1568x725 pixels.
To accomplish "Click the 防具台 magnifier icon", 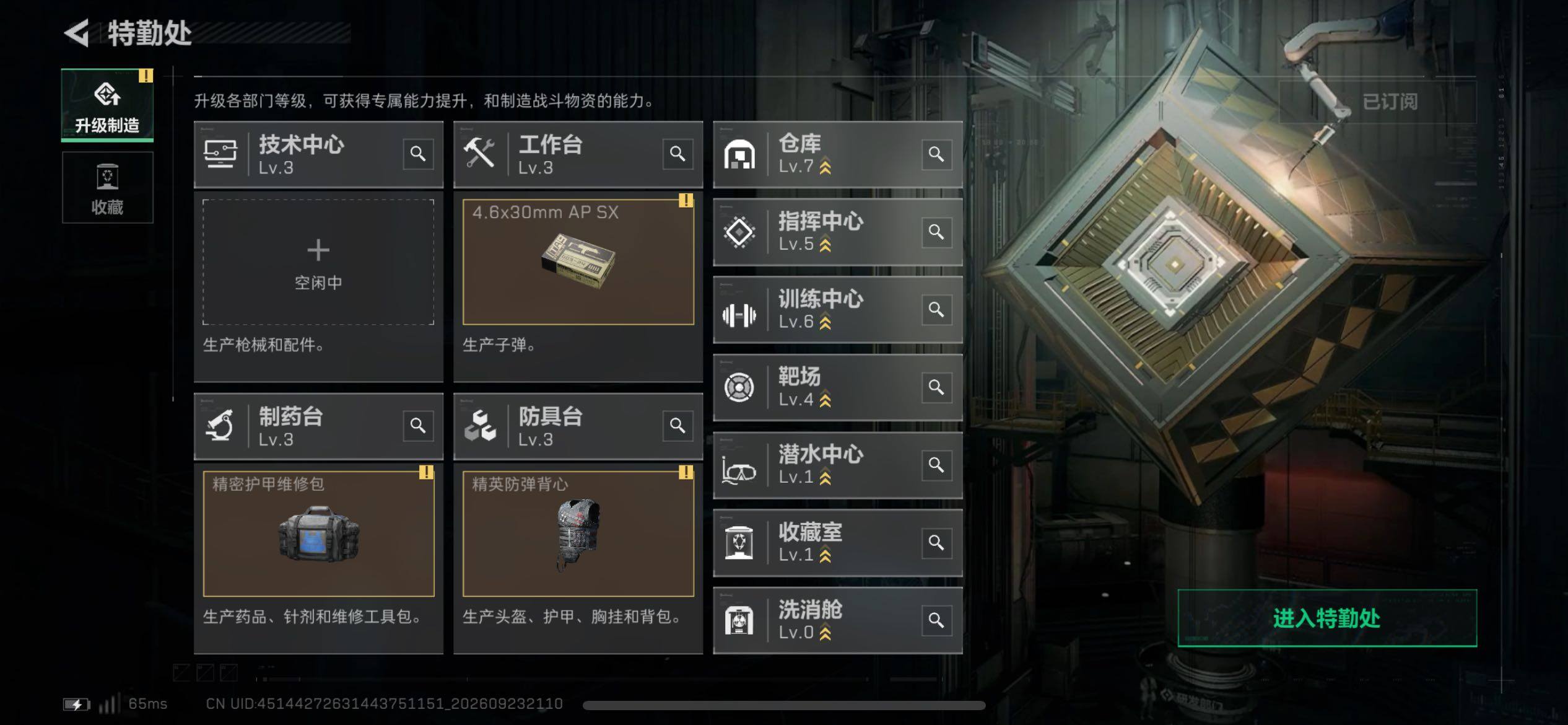I will pos(677,426).
